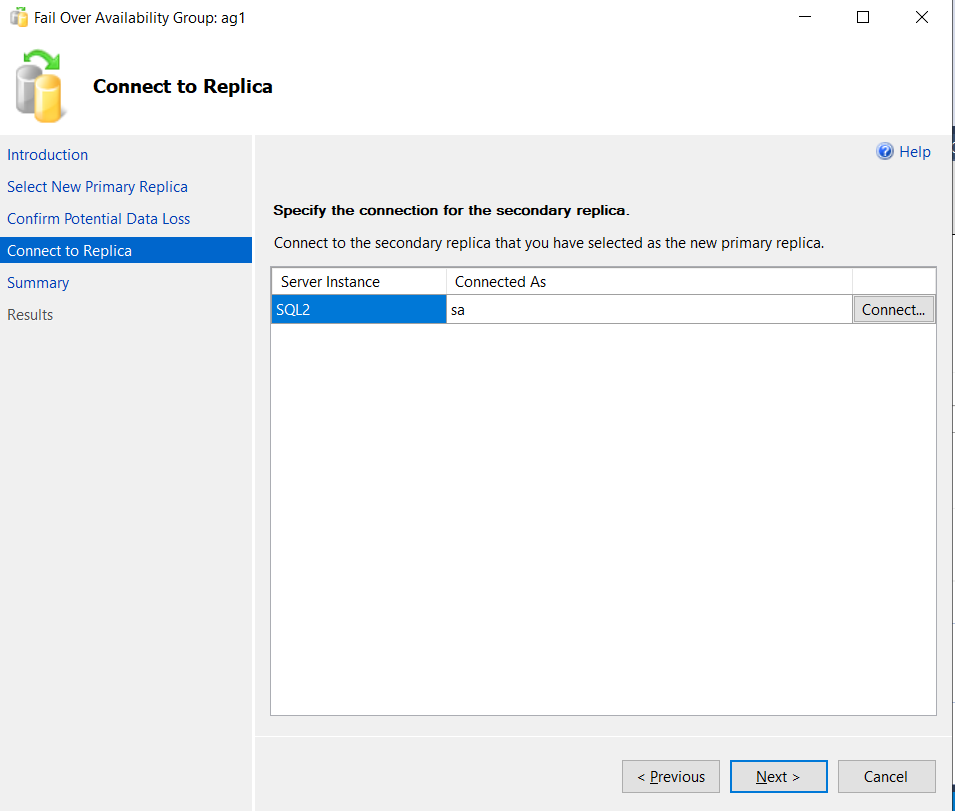
Task: Click the Server Instance column header
Action: click(x=359, y=282)
